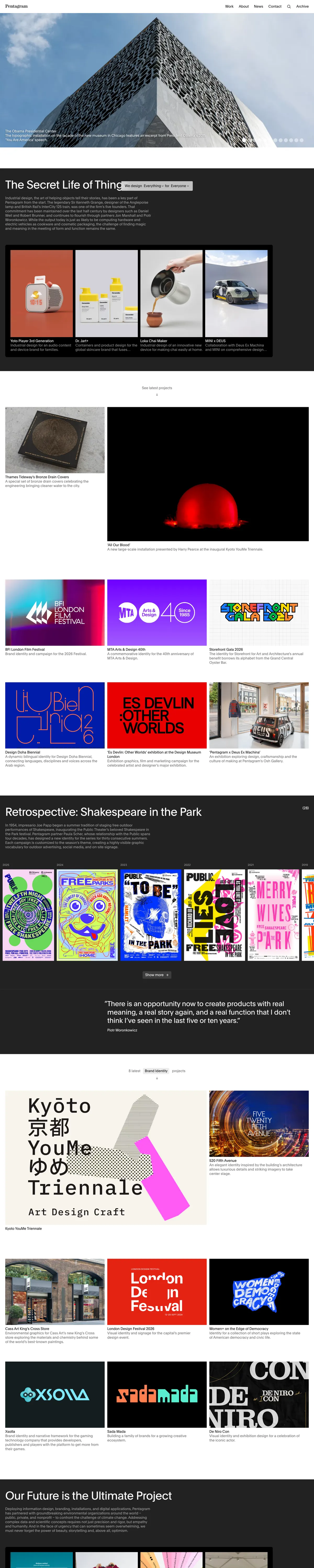Select the last hero carousel dot
Viewport: 314px width, 1568px height.
pyautogui.click(x=302, y=140)
